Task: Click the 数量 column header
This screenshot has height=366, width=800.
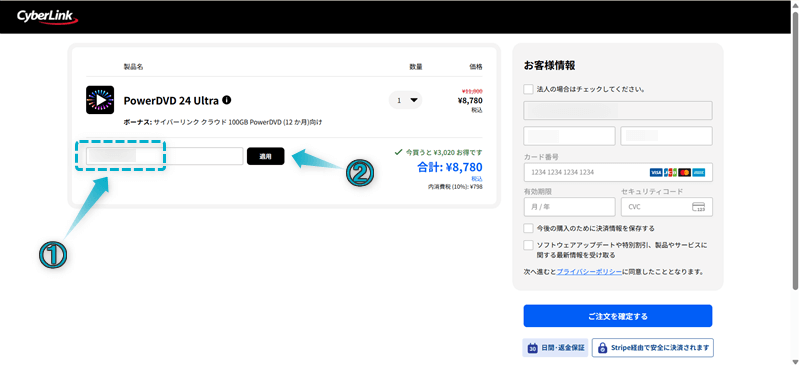Action: (x=416, y=67)
